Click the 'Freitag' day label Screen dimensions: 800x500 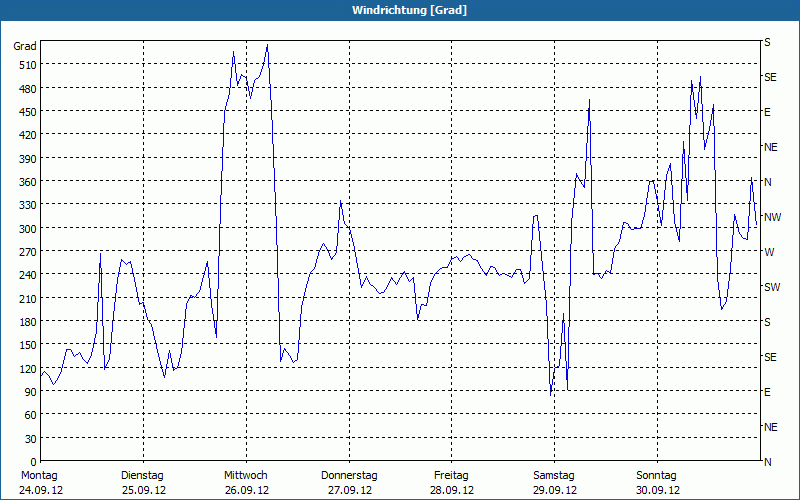pyautogui.click(x=452, y=476)
